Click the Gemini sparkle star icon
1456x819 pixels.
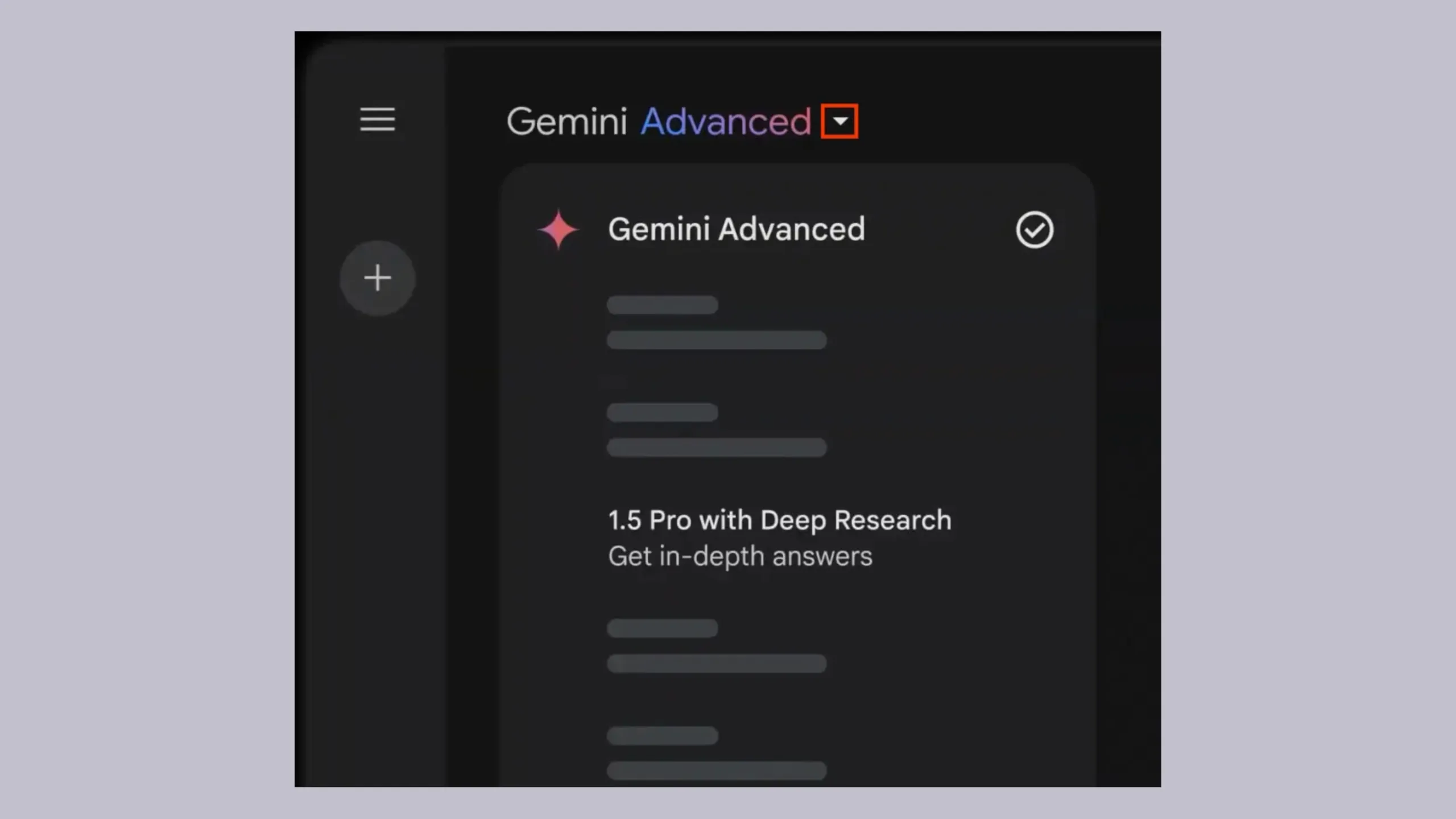[x=558, y=229]
